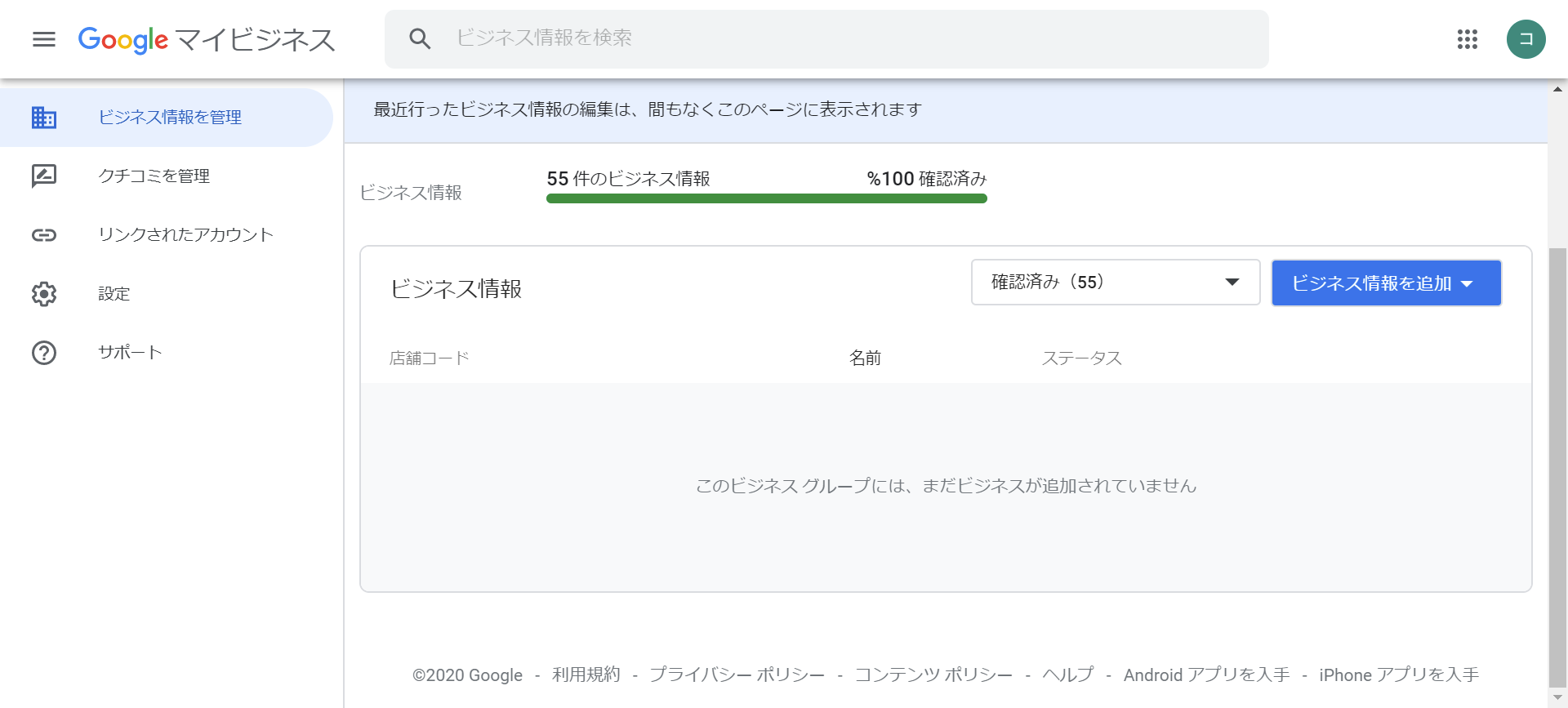The image size is (1568, 708).
Task: Open the ヘルプ footer link
Action: coord(1067,675)
